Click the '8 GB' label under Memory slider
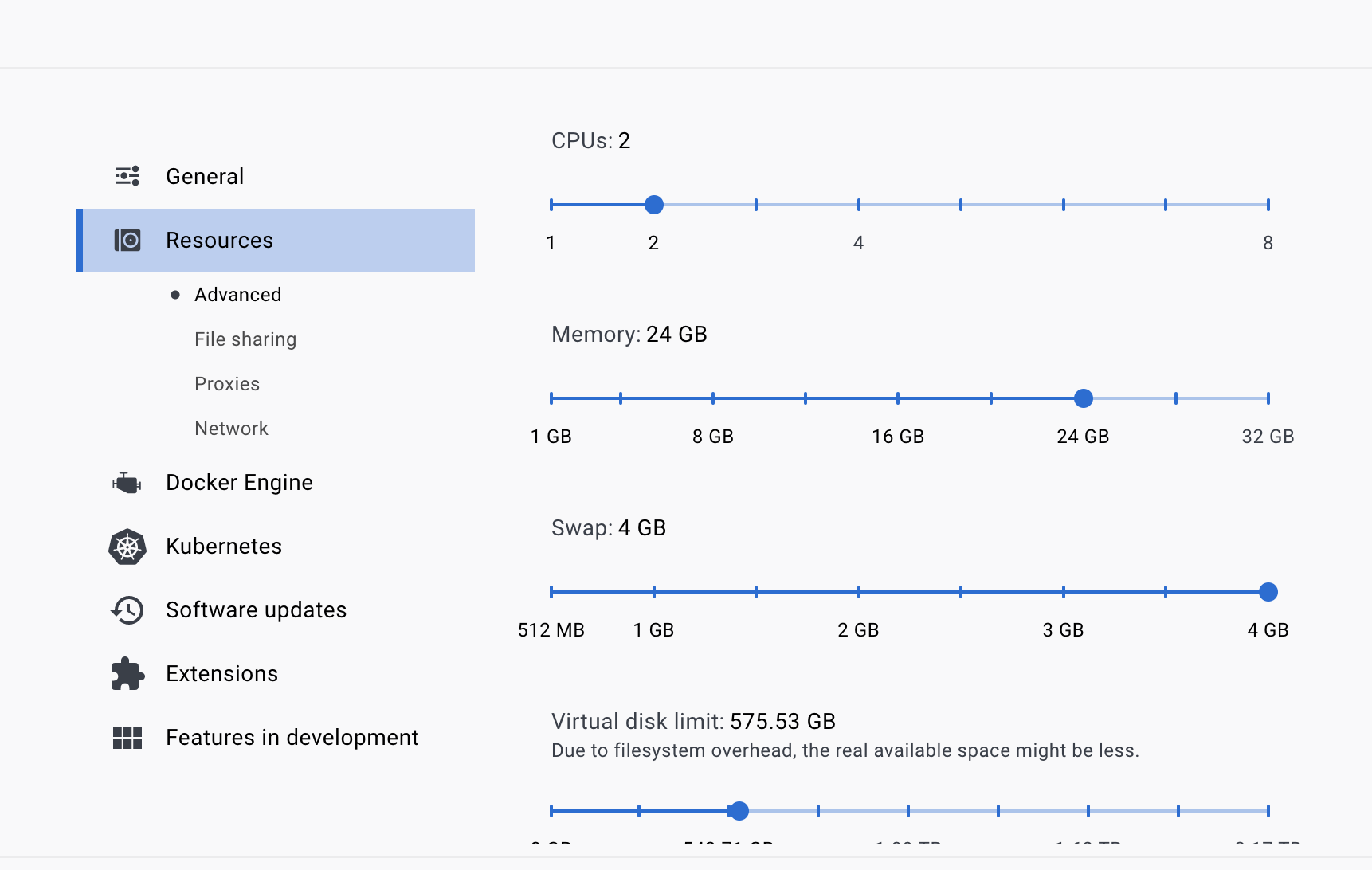Viewport: 1372px width, 870px height. coord(713,437)
